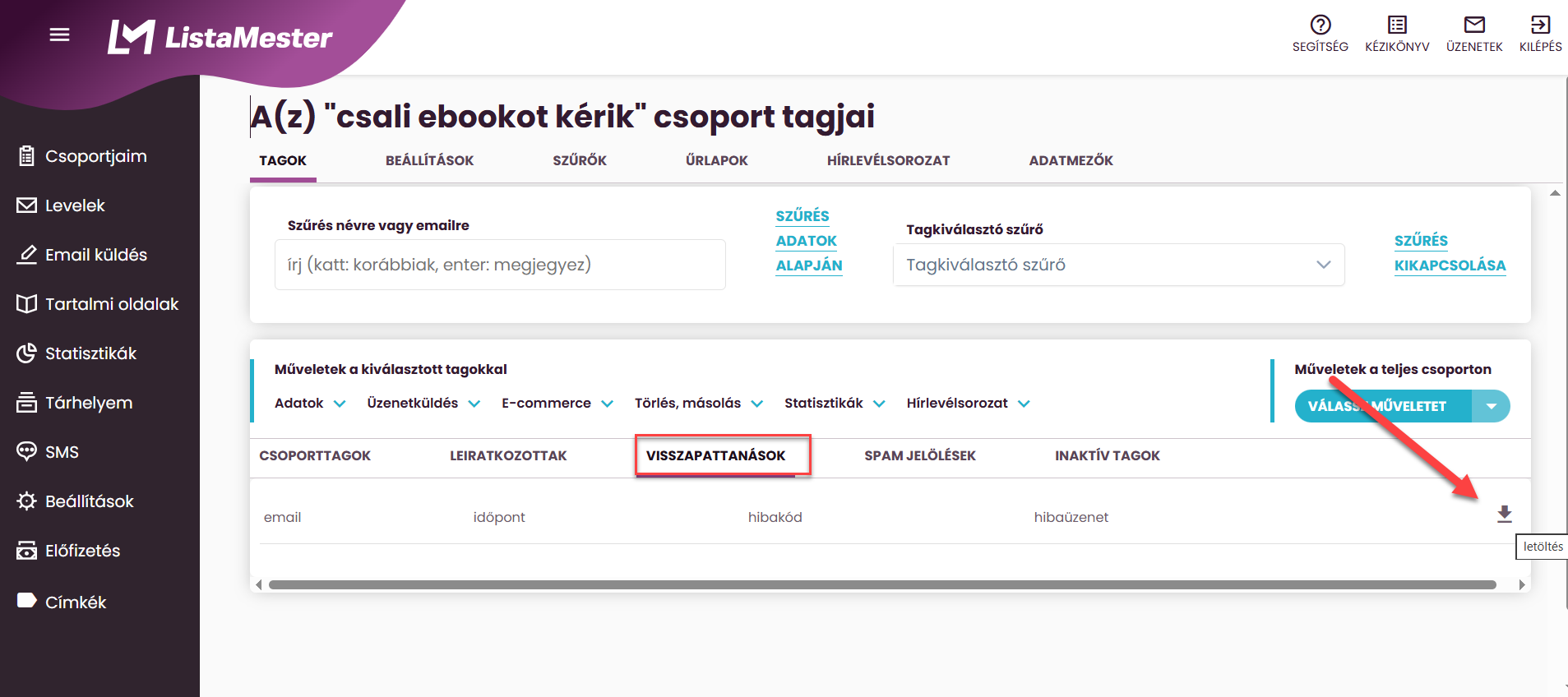Screen dimensions: 1568x697
Task: Expand the Törlés, másolás dropdown
Action: pos(699,403)
